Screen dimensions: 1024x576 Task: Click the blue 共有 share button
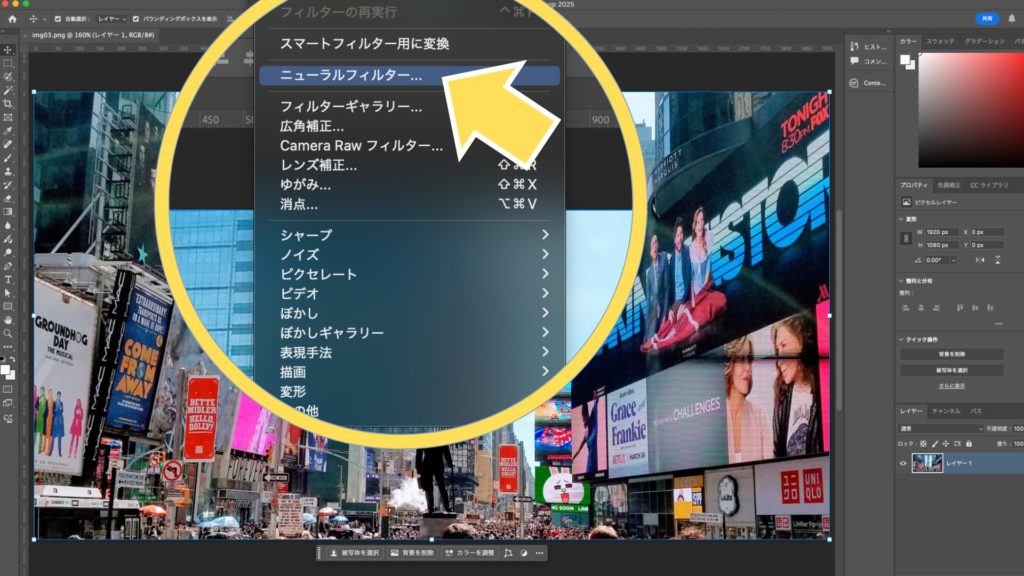tap(987, 18)
